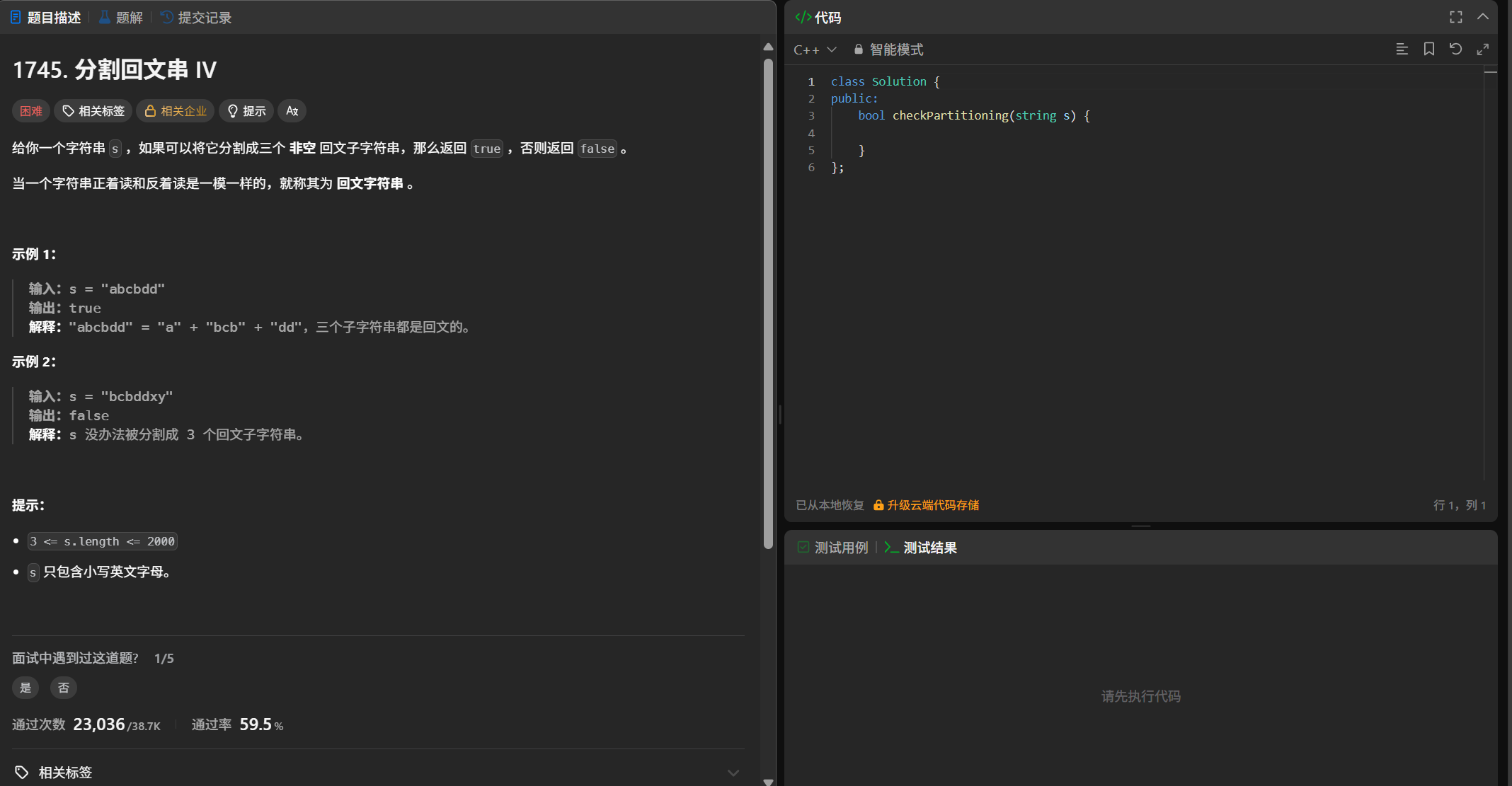The image size is (1512, 786).
Task: Reset code with the undo arrow icon
Action: tap(1455, 49)
